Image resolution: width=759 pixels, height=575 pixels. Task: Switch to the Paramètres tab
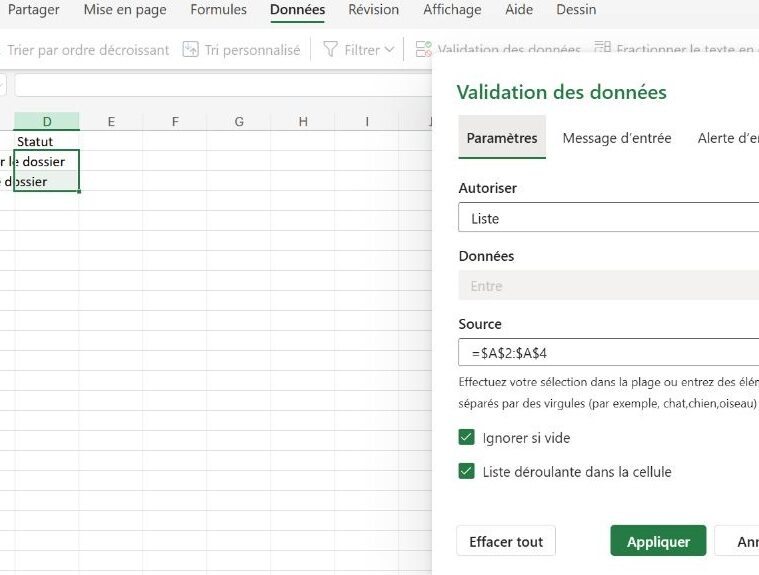[x=502, y=138]
